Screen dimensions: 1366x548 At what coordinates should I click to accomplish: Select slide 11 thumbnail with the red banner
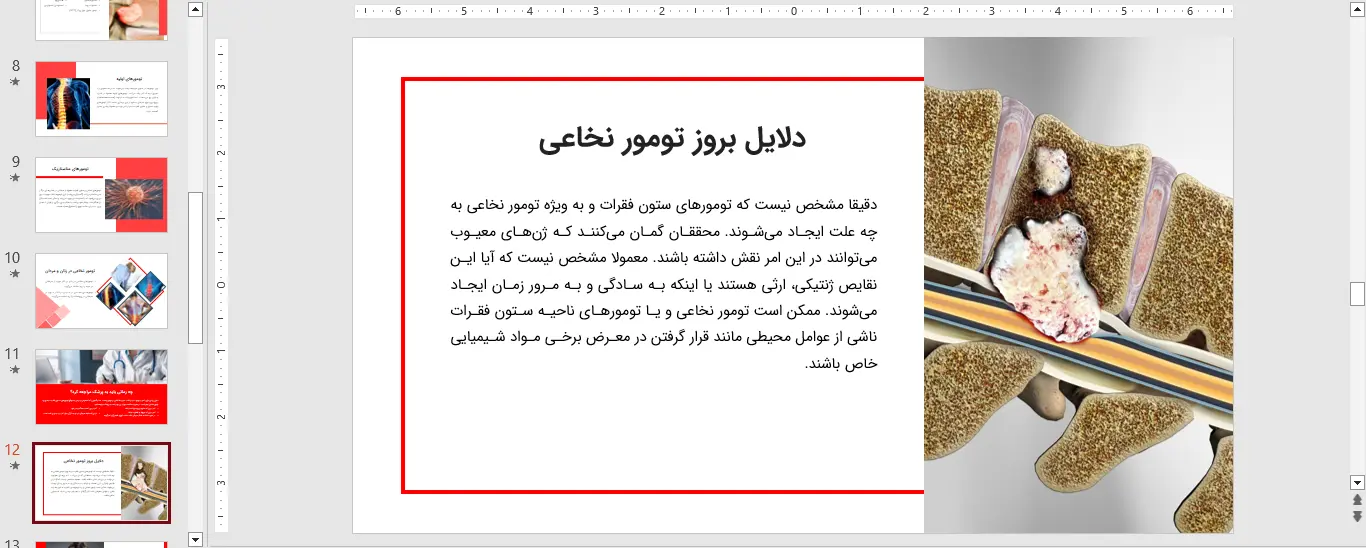(x=101, y=386)
